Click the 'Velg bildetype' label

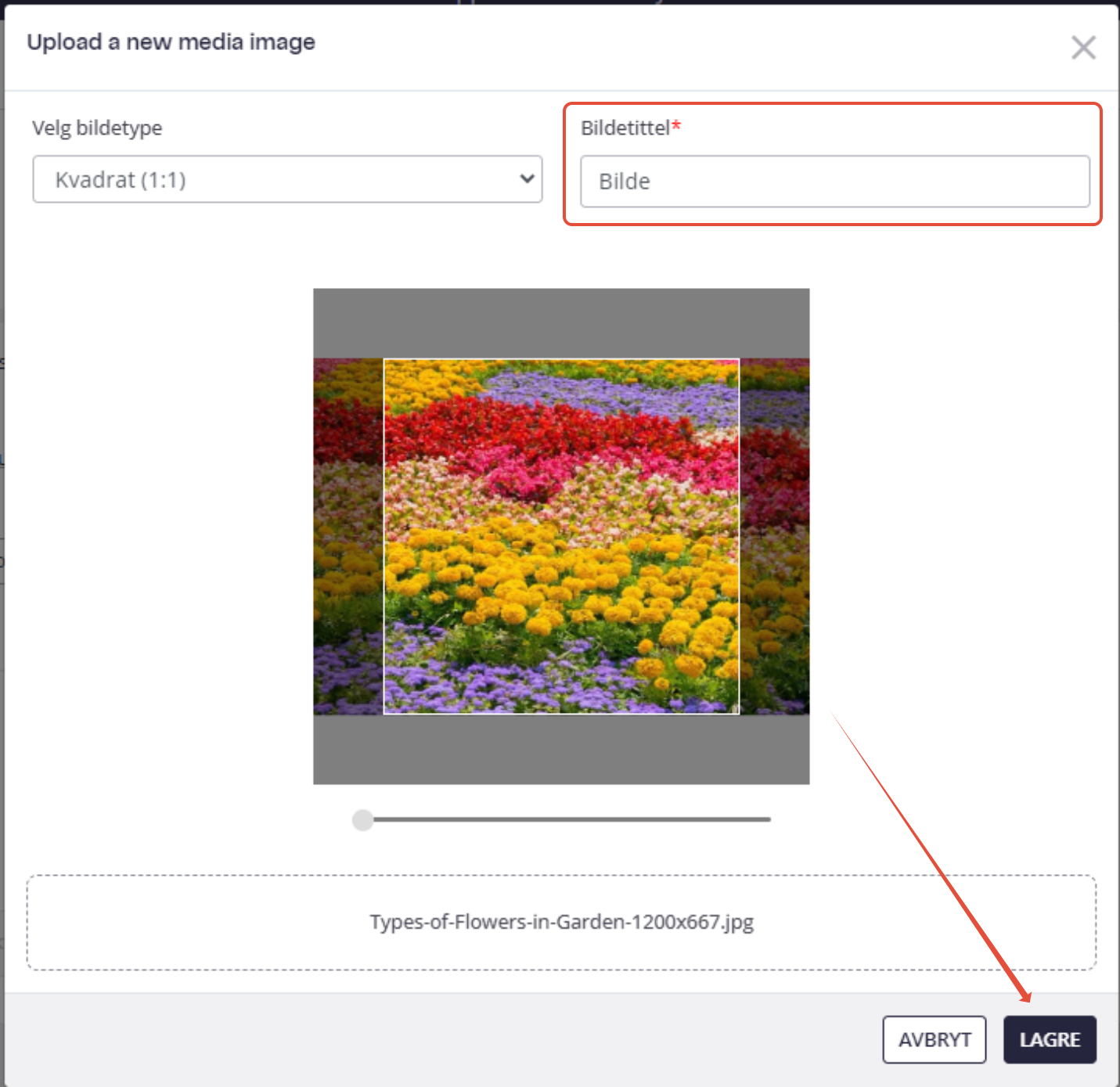pos(97,128)
